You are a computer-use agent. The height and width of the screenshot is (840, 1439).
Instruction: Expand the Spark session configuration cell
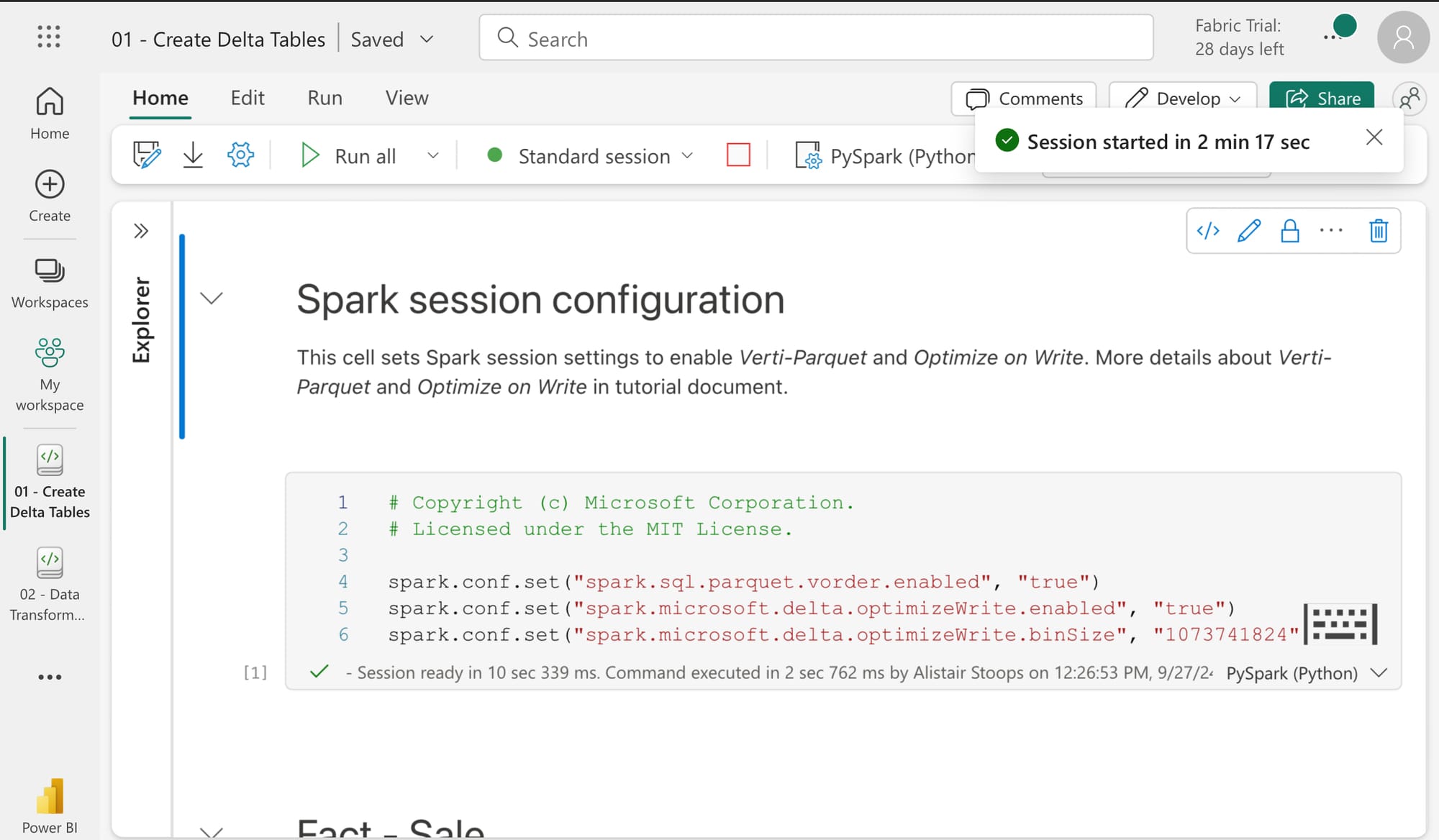[x=212, y=296]
